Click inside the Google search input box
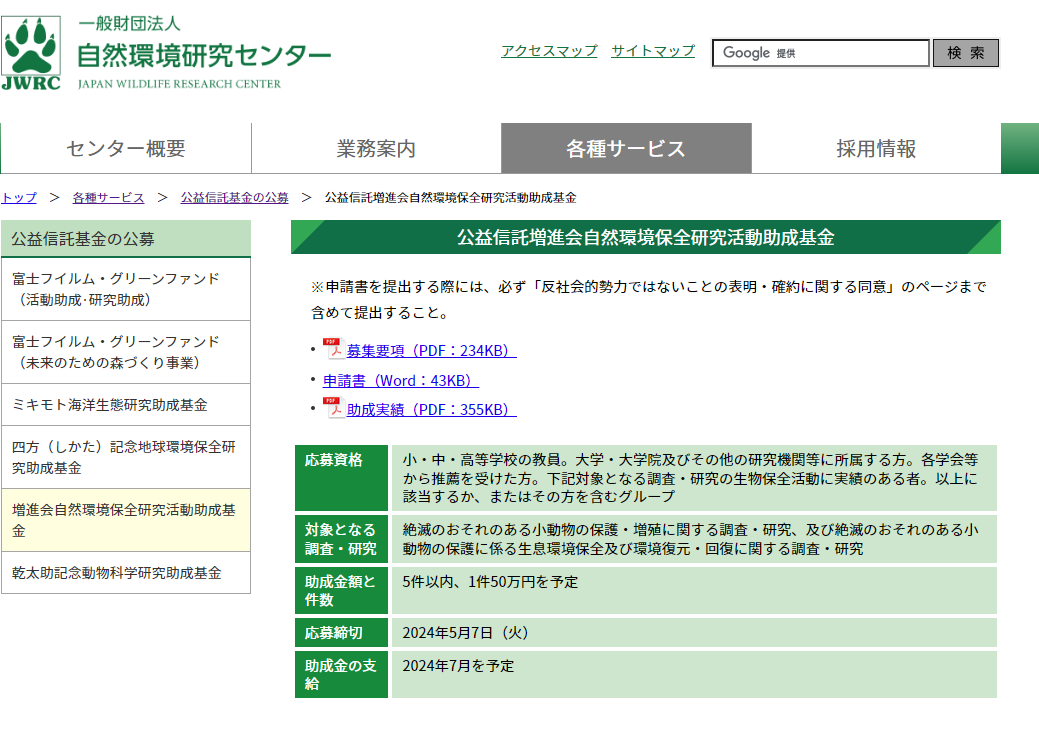 click(820, 53)
